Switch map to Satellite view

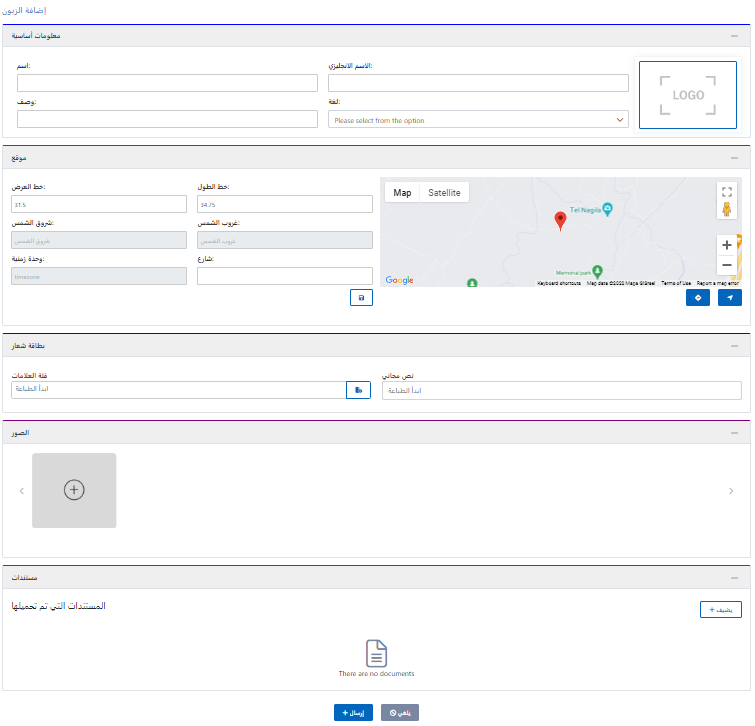point(444,193)
